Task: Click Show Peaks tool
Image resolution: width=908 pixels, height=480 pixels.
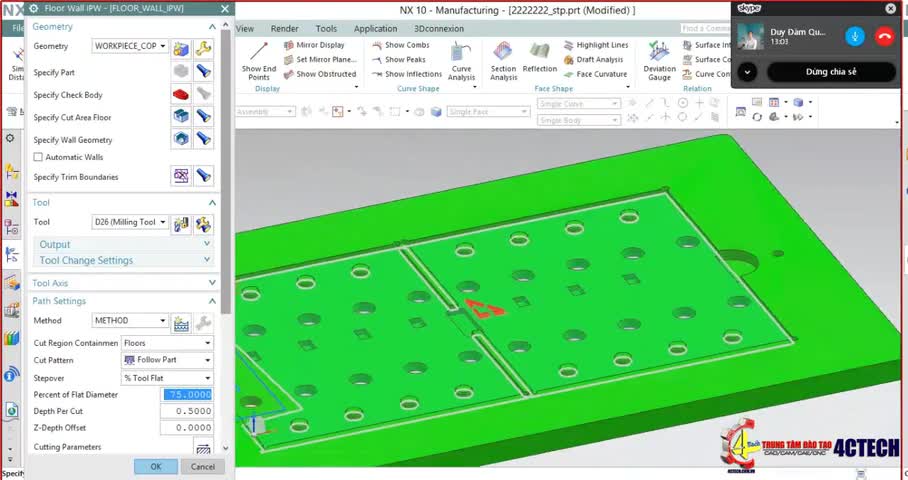Action: pos(399,59)
